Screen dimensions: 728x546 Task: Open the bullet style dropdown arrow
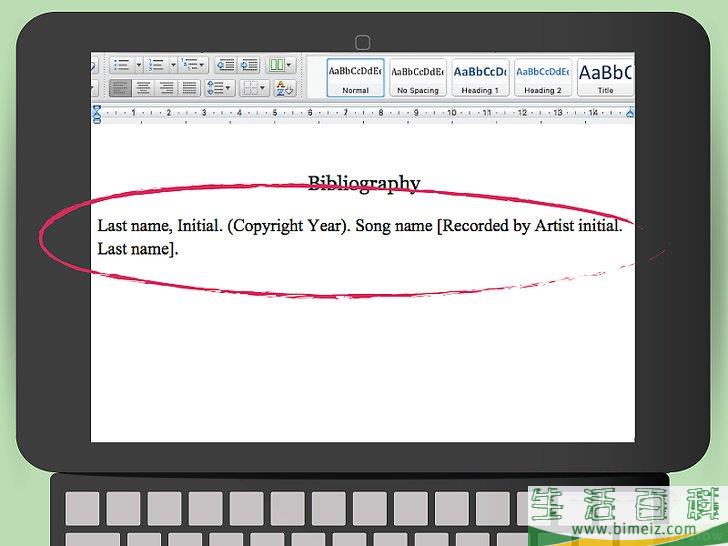pyautogui.click(x=138, y=65)
